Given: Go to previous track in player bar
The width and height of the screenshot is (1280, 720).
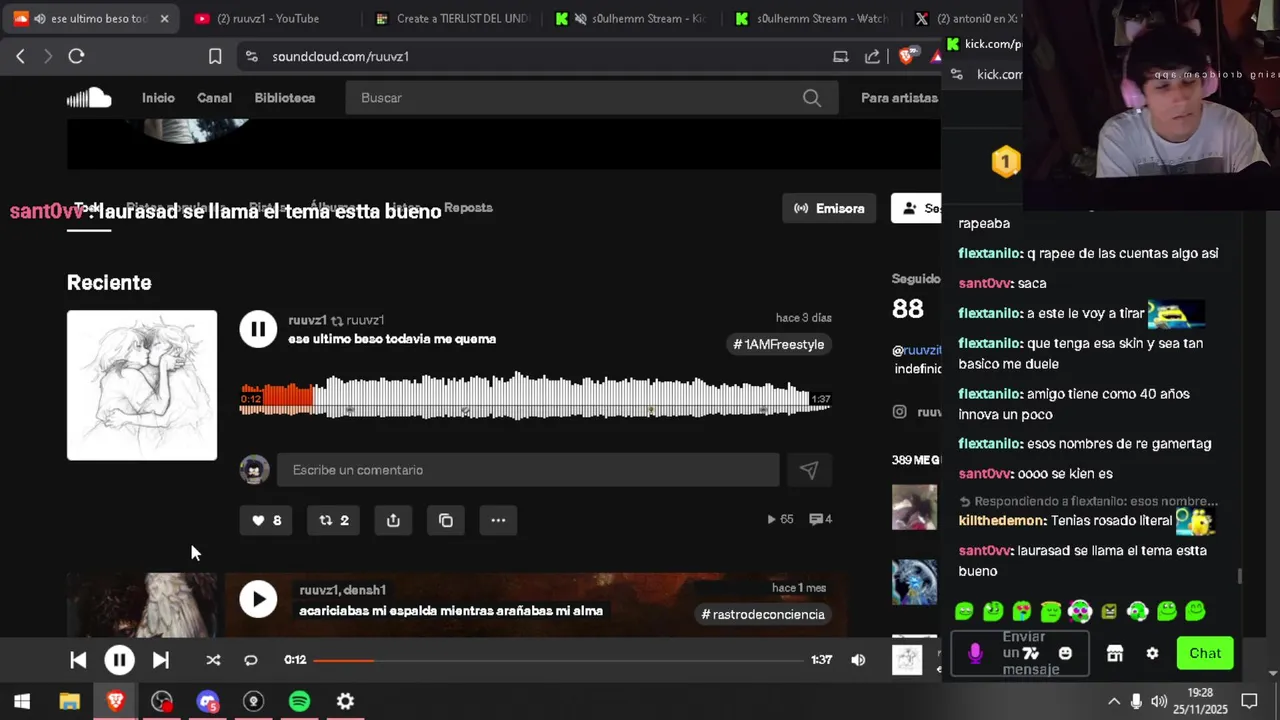Looking at the screenshot, I should (78, 660).
